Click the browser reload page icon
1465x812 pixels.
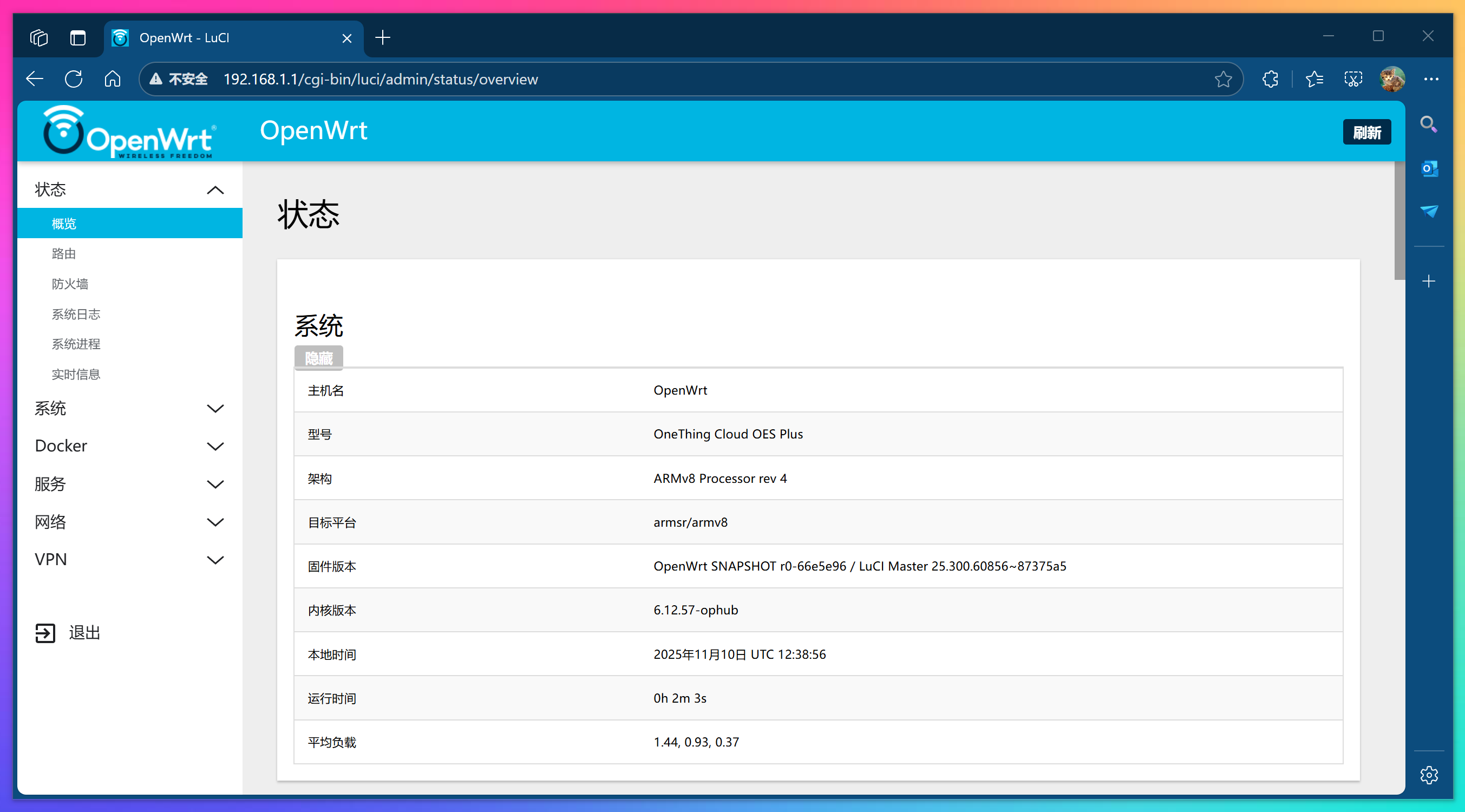(74, 78)
